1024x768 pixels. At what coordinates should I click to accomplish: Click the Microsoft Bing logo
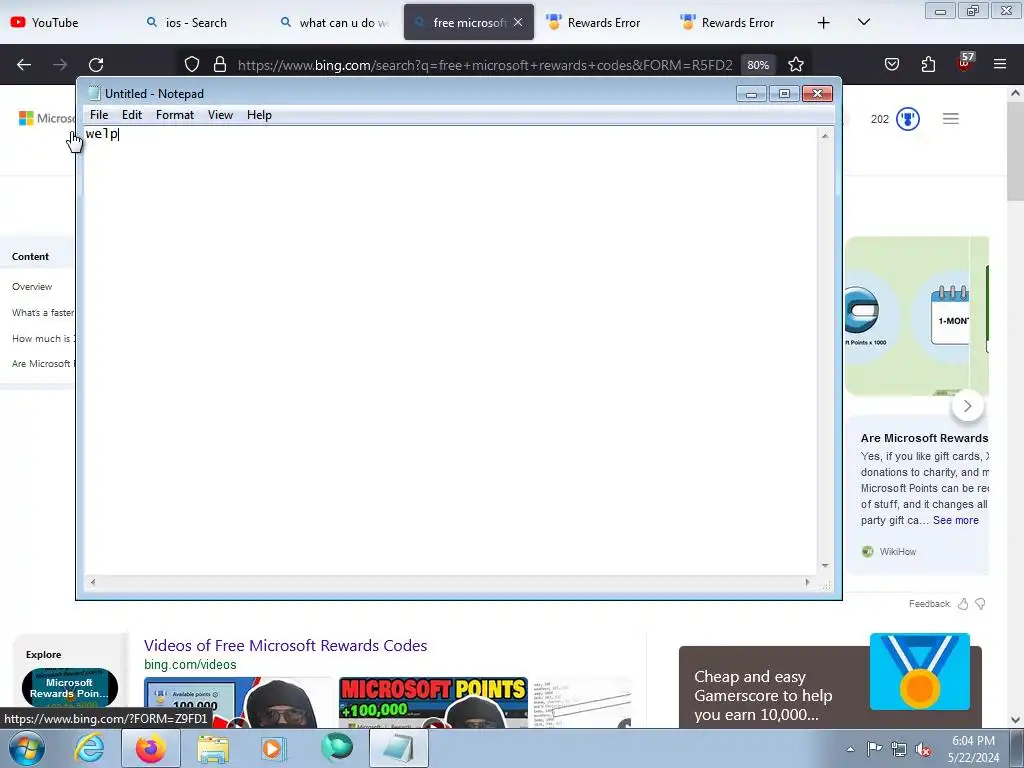pyautogui.click(x=47, y=118)
